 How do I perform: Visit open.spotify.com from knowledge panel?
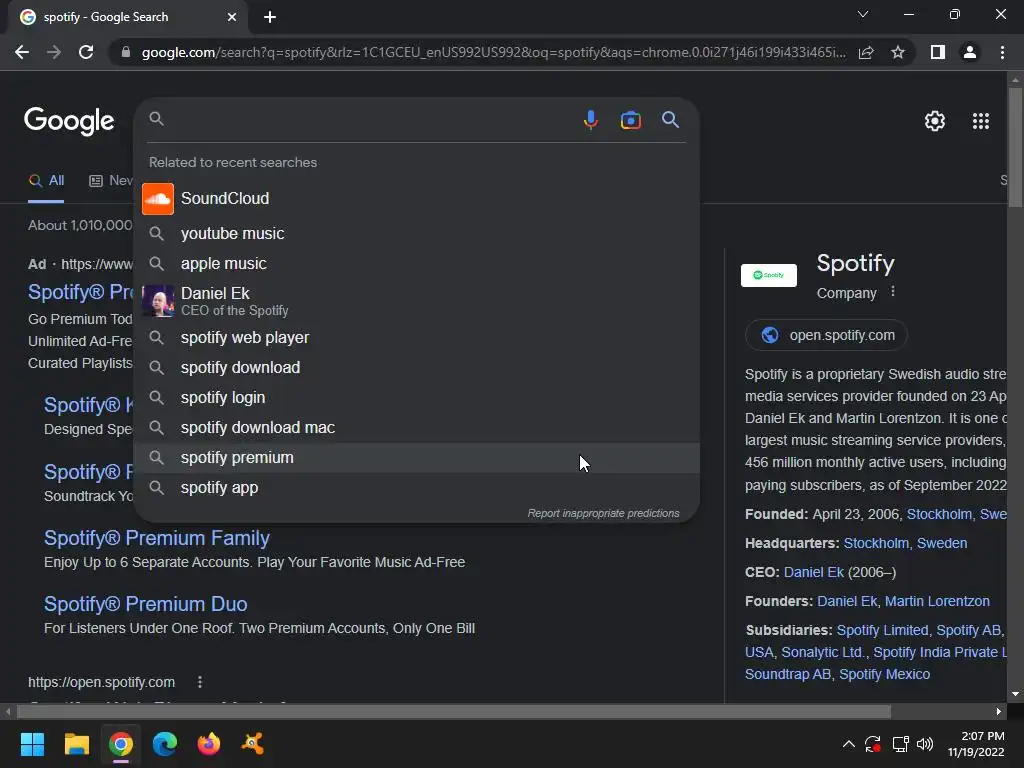(826, 336)
